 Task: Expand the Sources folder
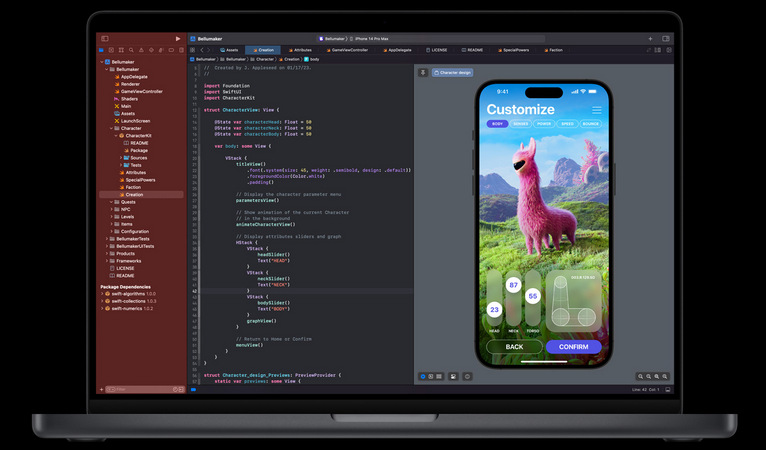click(x=121, y=158)
